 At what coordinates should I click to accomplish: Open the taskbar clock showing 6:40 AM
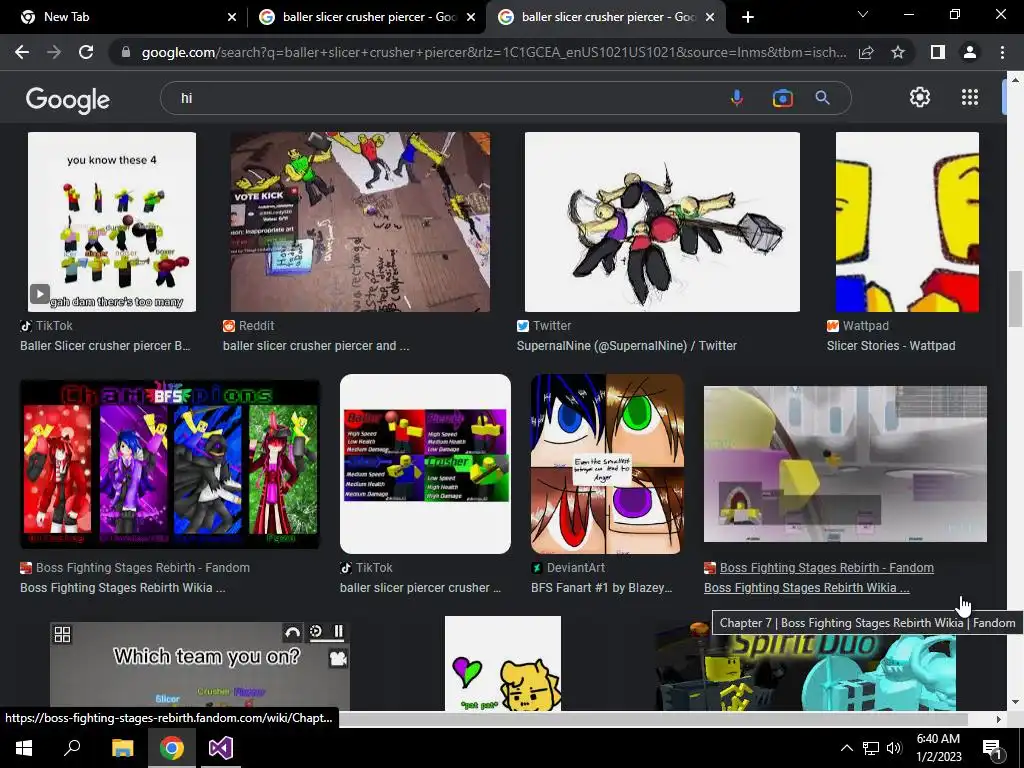[x=938, y=748]
